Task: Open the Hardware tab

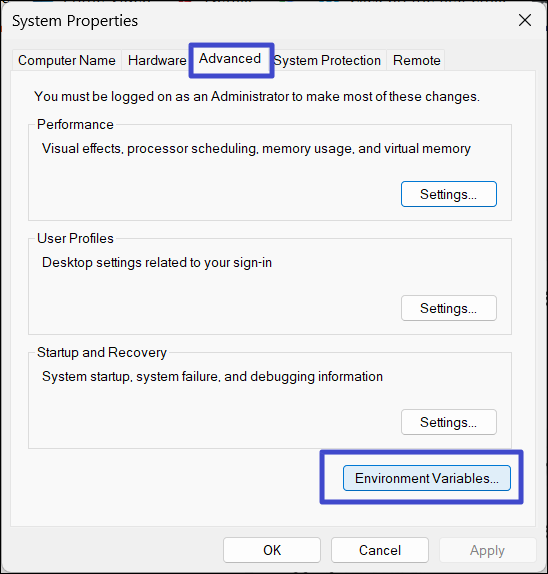Action: tap(157, 60)
